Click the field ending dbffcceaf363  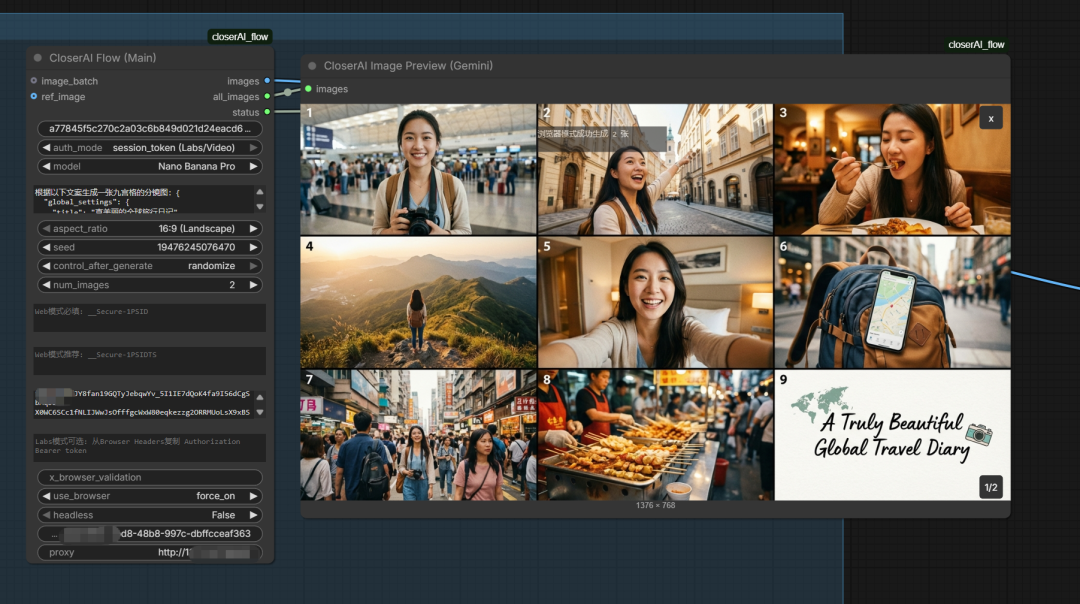[149, 533]
